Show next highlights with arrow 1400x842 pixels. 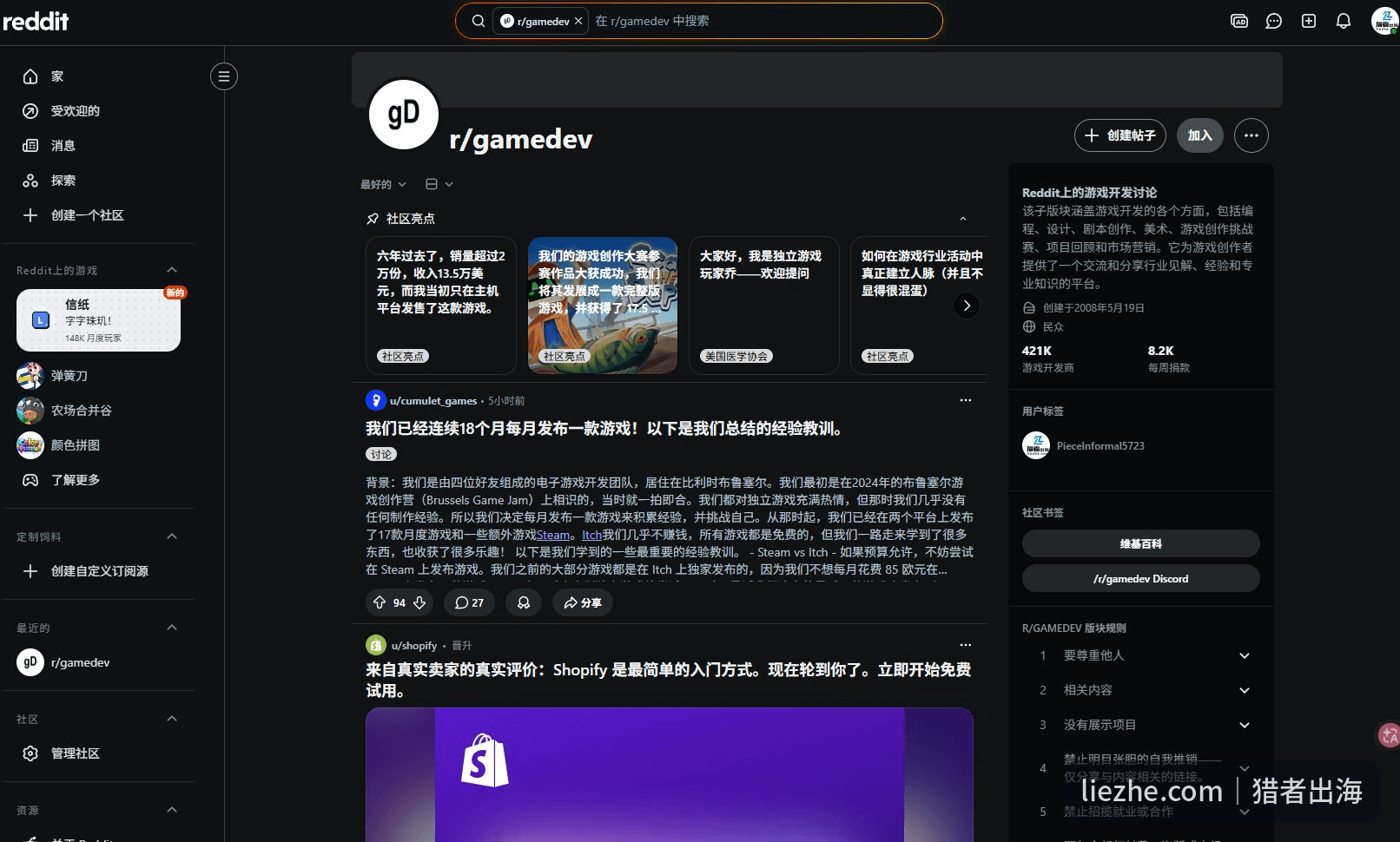pyautogui.click(x=967, y=306)
